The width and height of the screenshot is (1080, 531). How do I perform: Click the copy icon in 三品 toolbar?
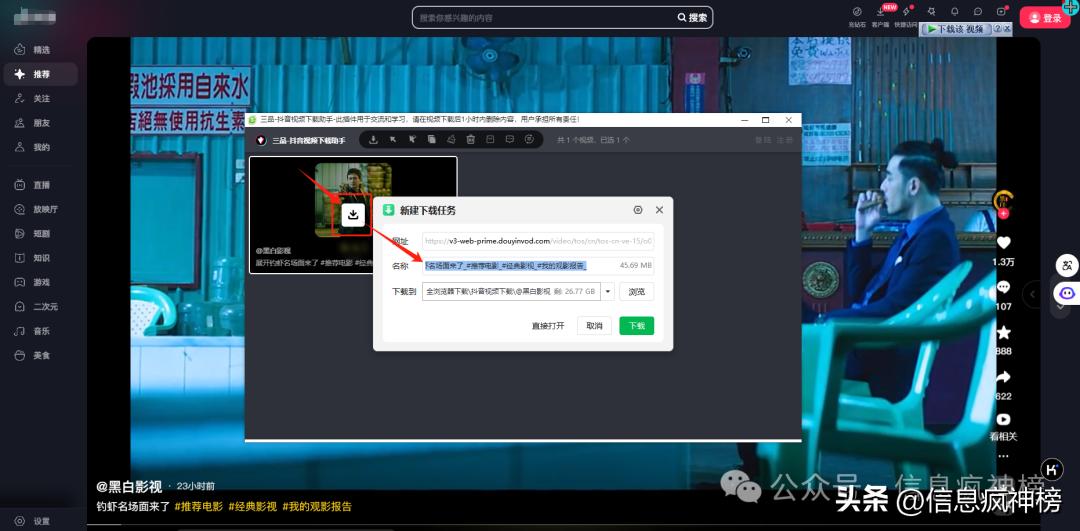pos(431,140)
